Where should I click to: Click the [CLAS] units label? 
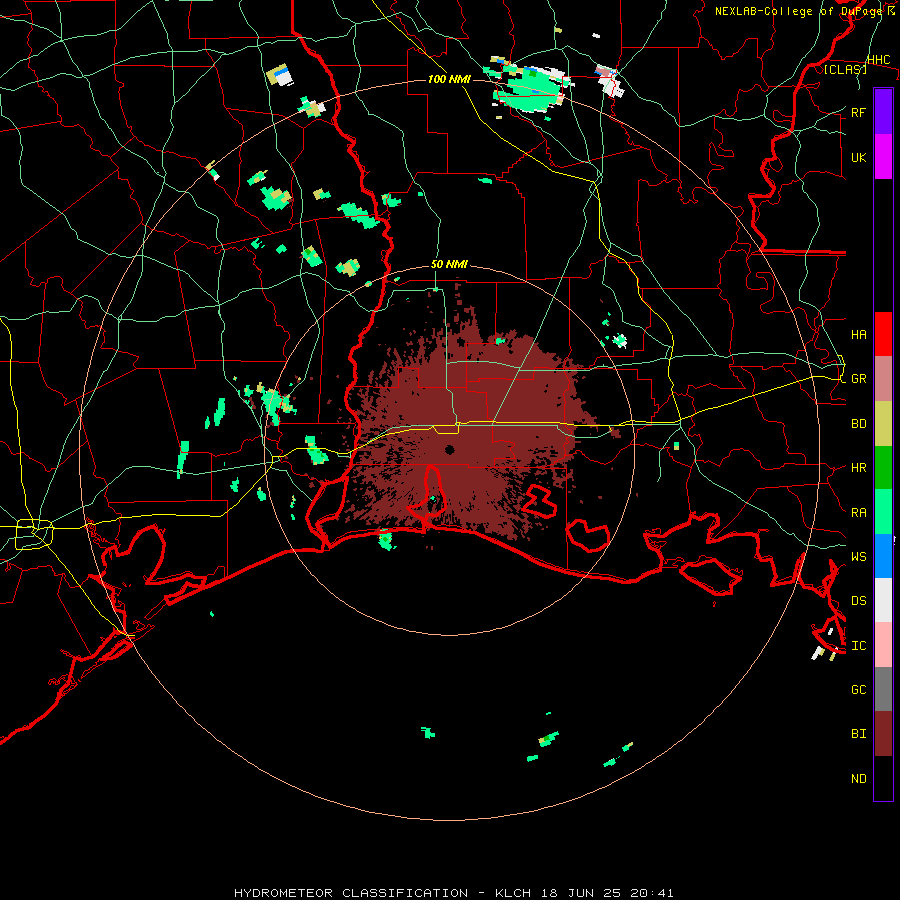point(845,69)
